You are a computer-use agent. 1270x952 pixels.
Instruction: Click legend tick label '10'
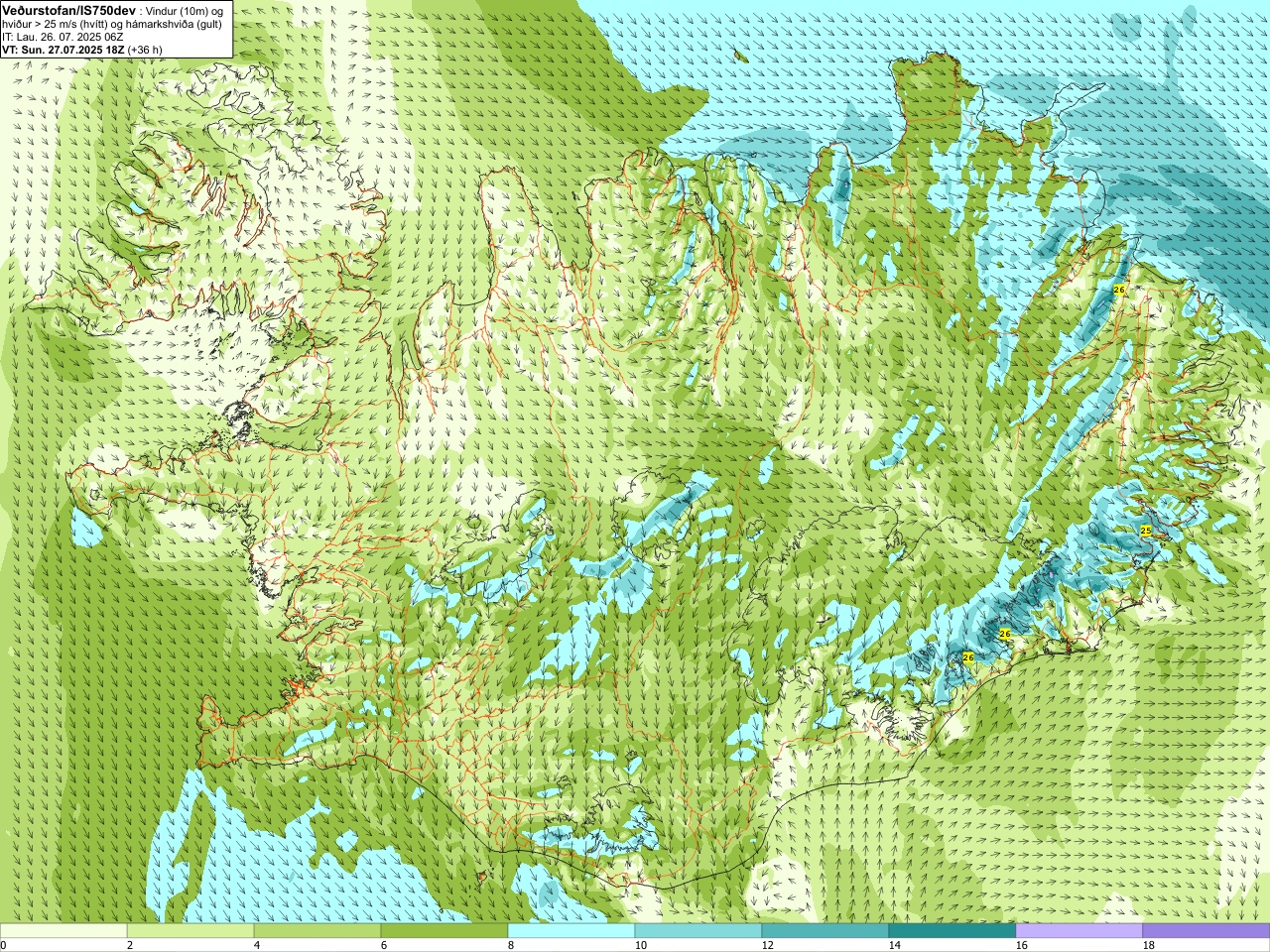pyautogui.click(x=640, y=945)
